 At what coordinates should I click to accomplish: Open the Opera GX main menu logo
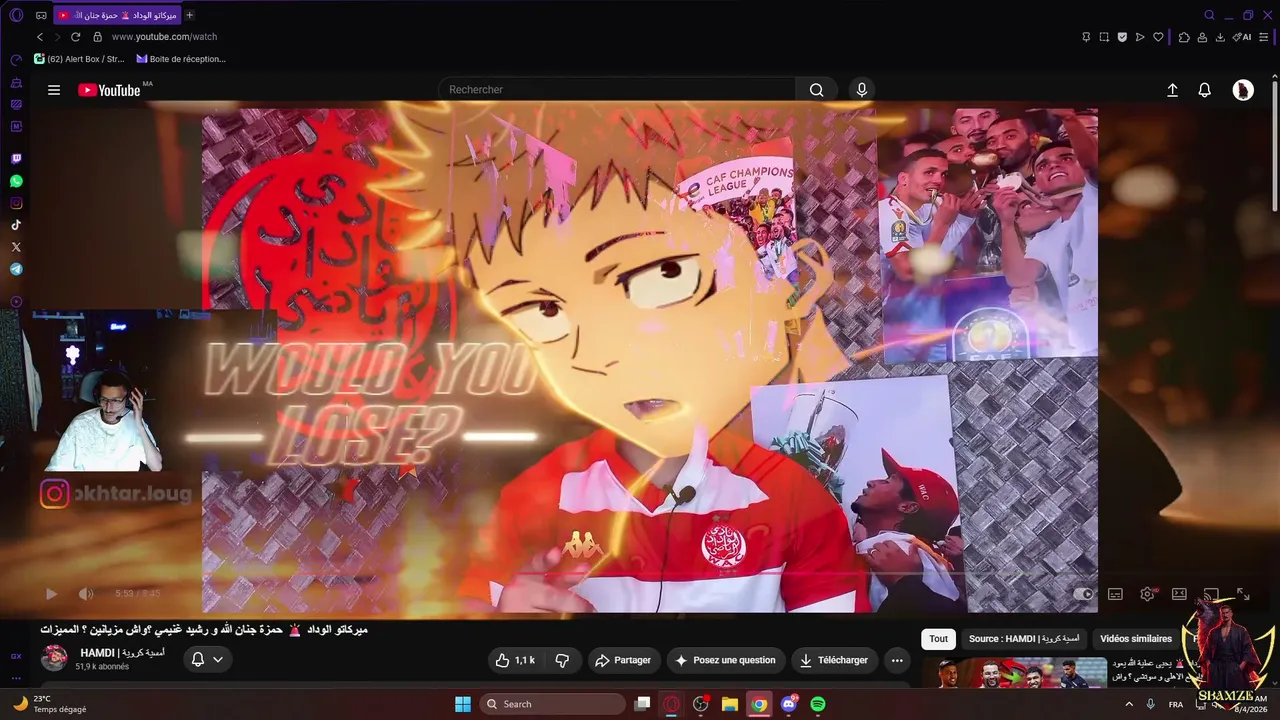click(x=16, y=15)
